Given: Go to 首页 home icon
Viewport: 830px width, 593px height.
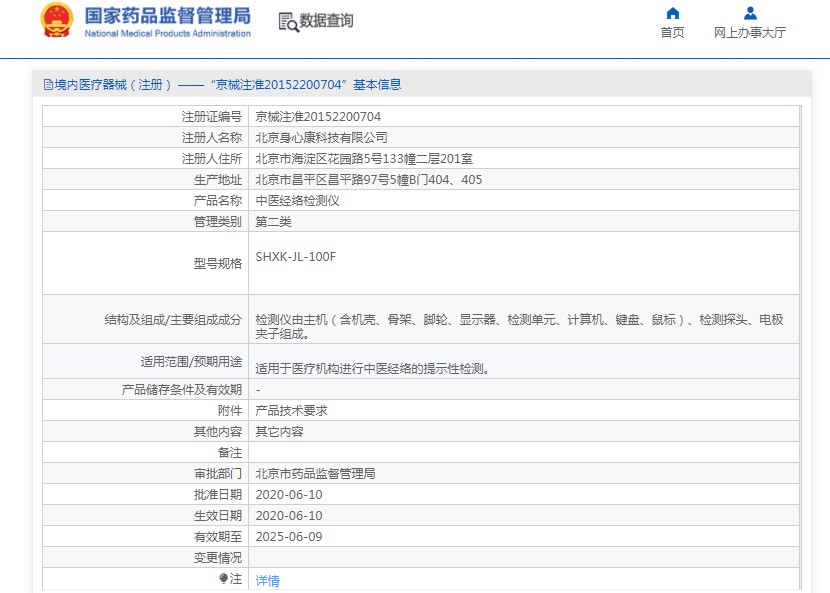Looking at the screenshot, I should click(x=672, y=13).
